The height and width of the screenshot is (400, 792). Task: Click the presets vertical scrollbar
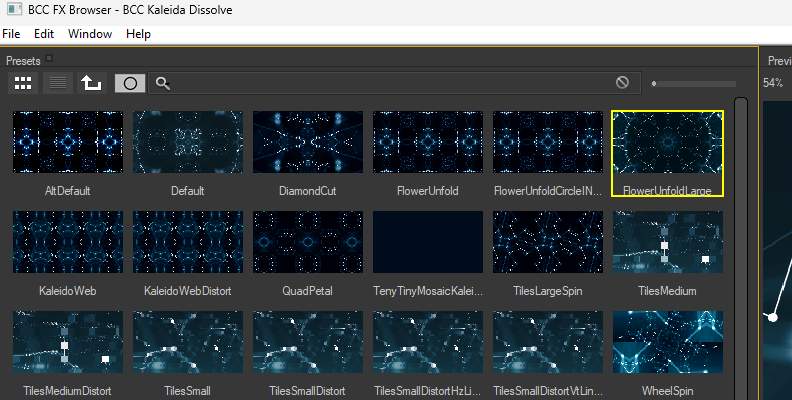click(x=741, y=248)
